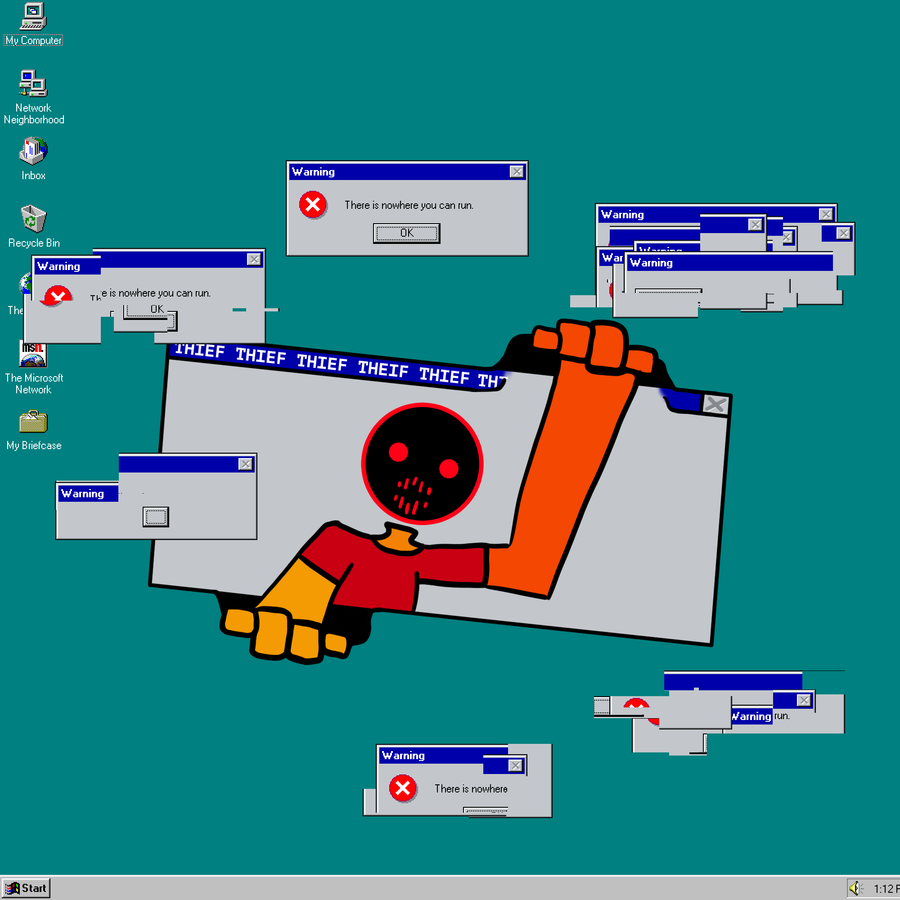Click the clock showing 1:12 in tray
This screenshot has height=900, width=900.
(x=886, y=889)
